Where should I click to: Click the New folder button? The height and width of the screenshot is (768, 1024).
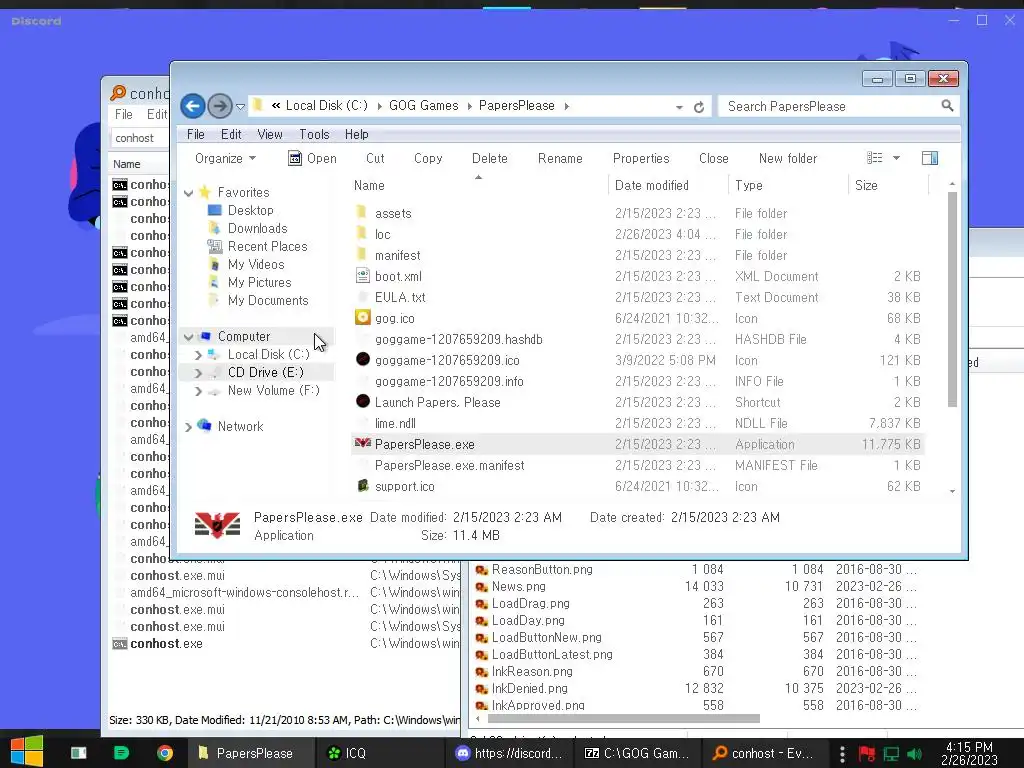(x=788, y=159)
